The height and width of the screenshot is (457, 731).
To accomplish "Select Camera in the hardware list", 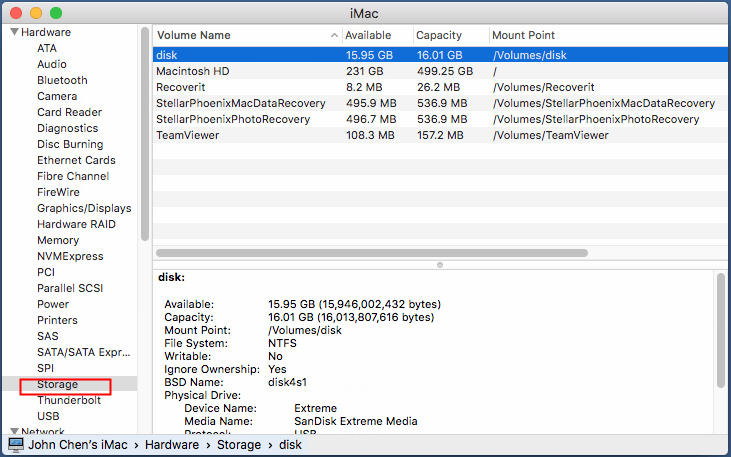I will point(57,96).
